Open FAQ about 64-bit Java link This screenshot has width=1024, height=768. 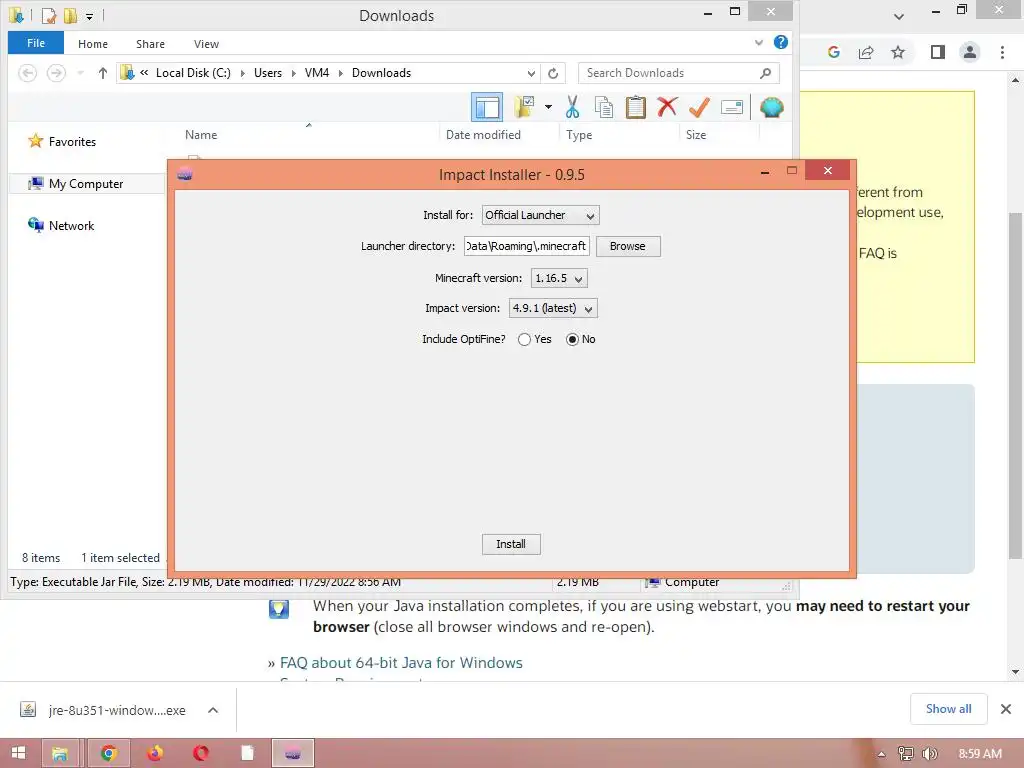401,663
